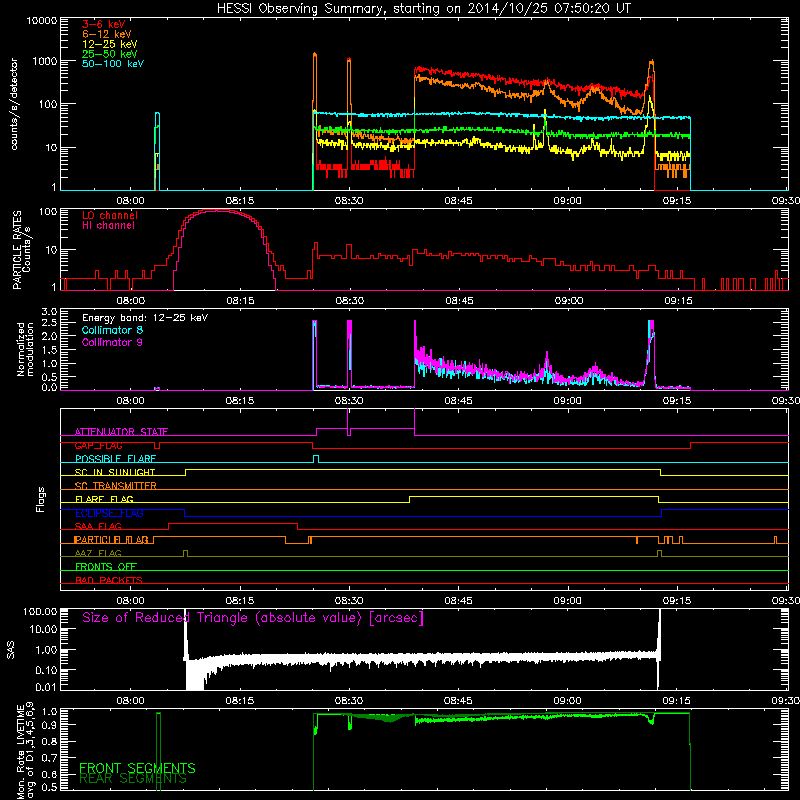This screenshot has height=800, width=800.
Task: Click the POSSIBLE_FLARE flag label
Action: (115, 459)
